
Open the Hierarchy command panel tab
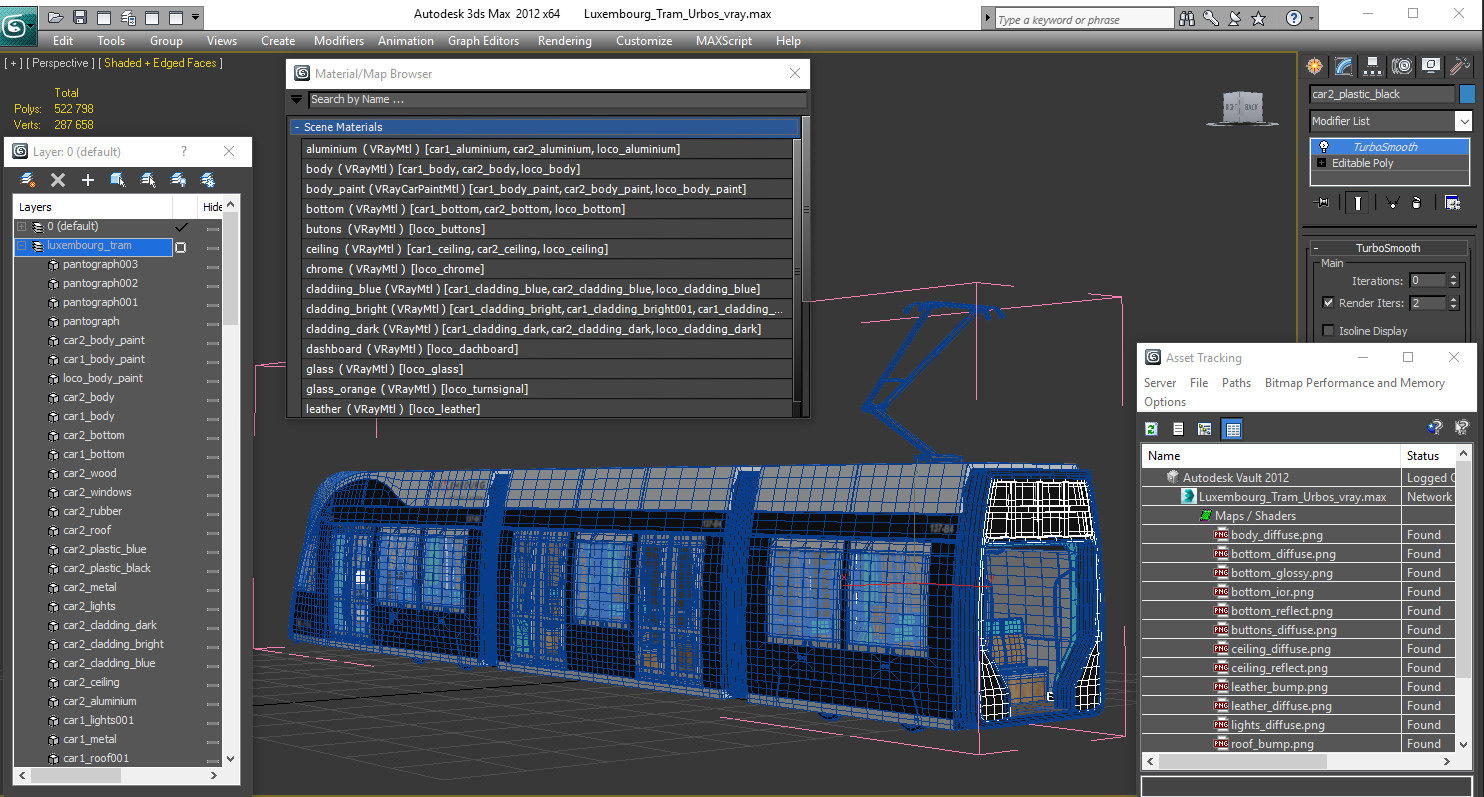tap(1372, 66)
